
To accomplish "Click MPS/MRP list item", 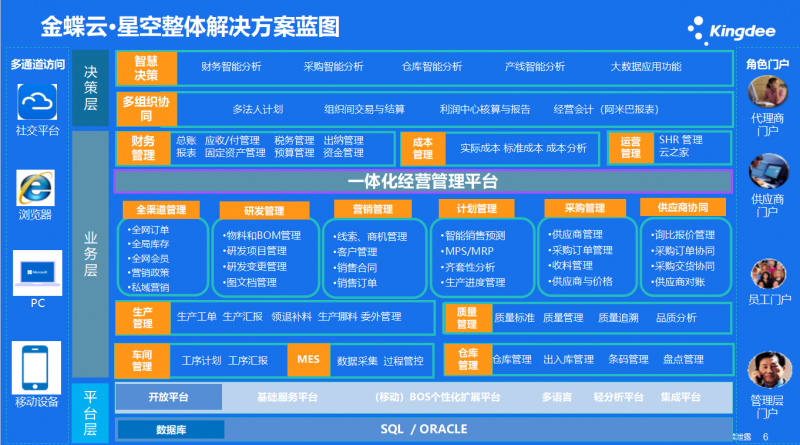I will coord(467,251).
